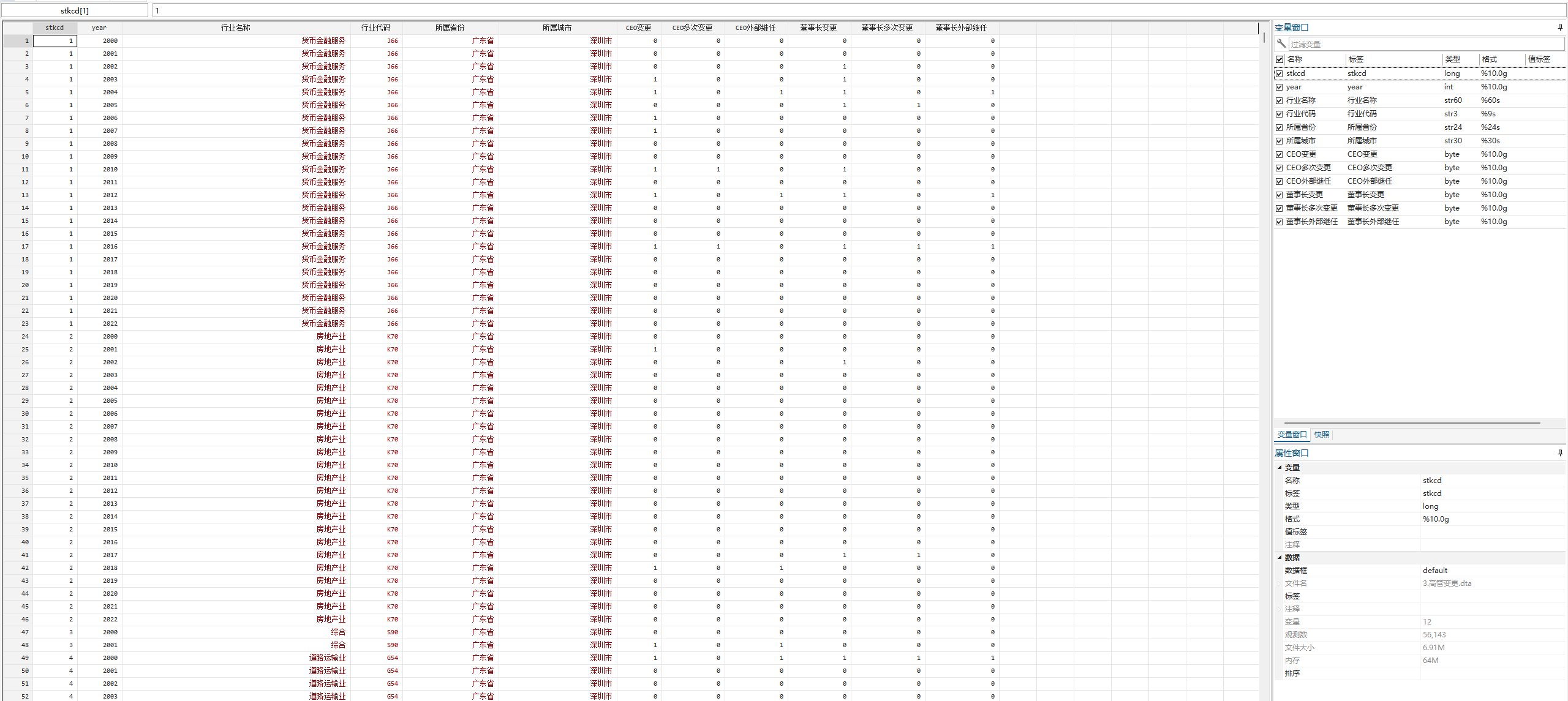The height and width of the screenshot is (701, 1568).
Task: Expand the 注释 row under 数据
Action: click(x=1280, y=609)
